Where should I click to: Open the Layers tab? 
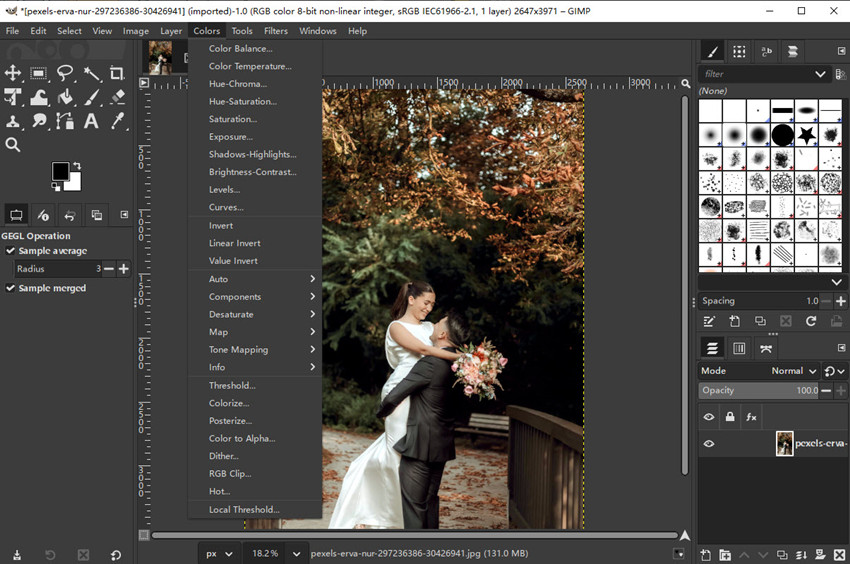pos(712,348)
